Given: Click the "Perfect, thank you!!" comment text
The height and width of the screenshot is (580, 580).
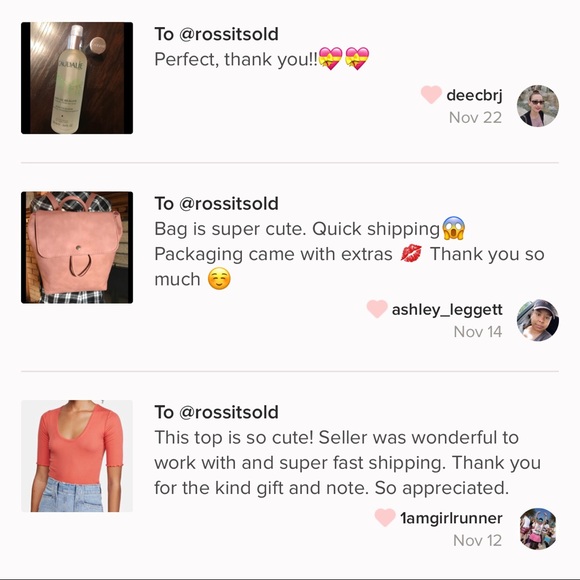Looking at the screenshot, I should pyautogui.click(x=262, y=59).
